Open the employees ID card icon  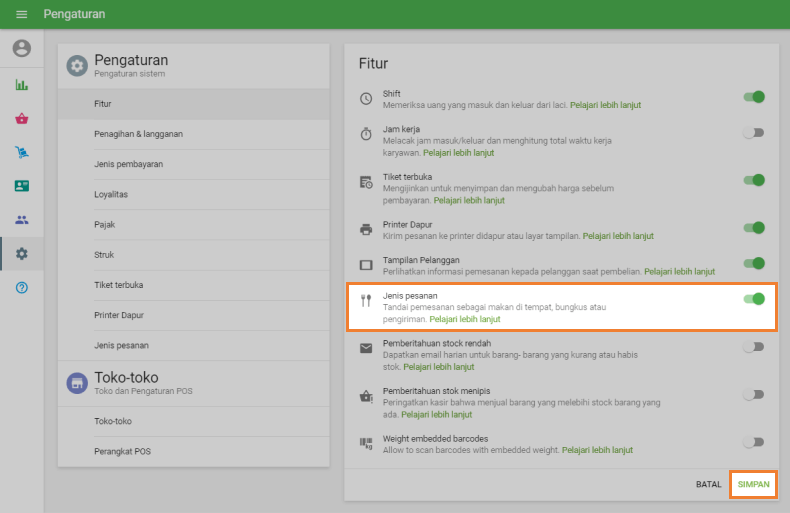[21, 186]
